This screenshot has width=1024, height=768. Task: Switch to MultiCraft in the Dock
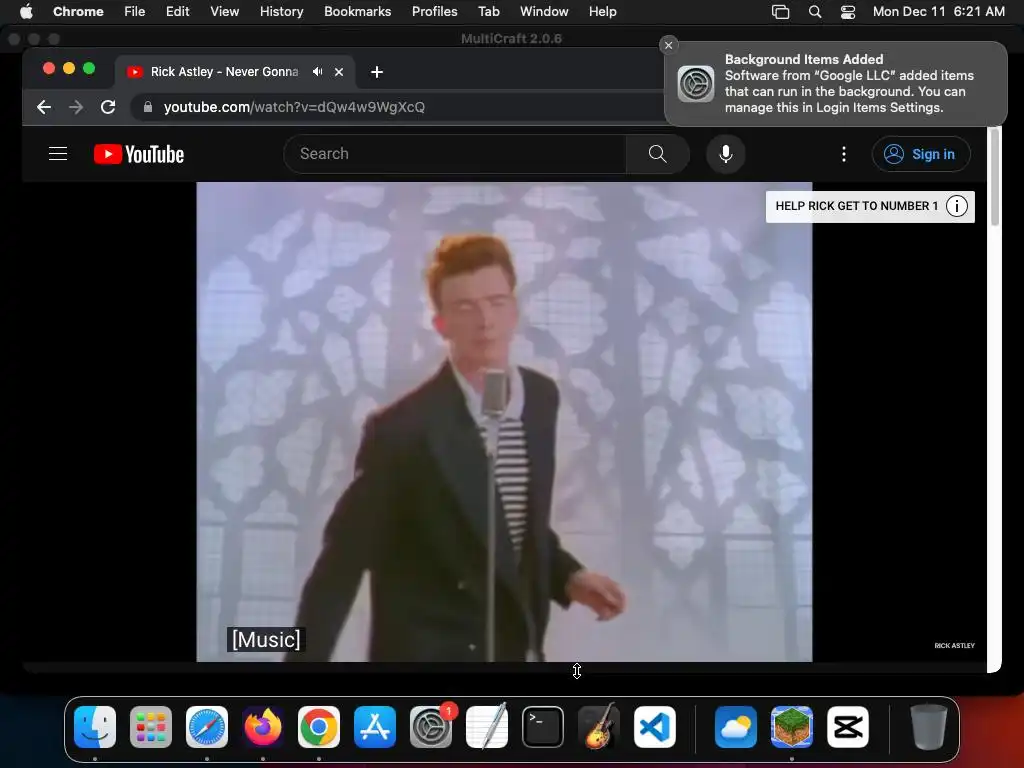point(792,727)
